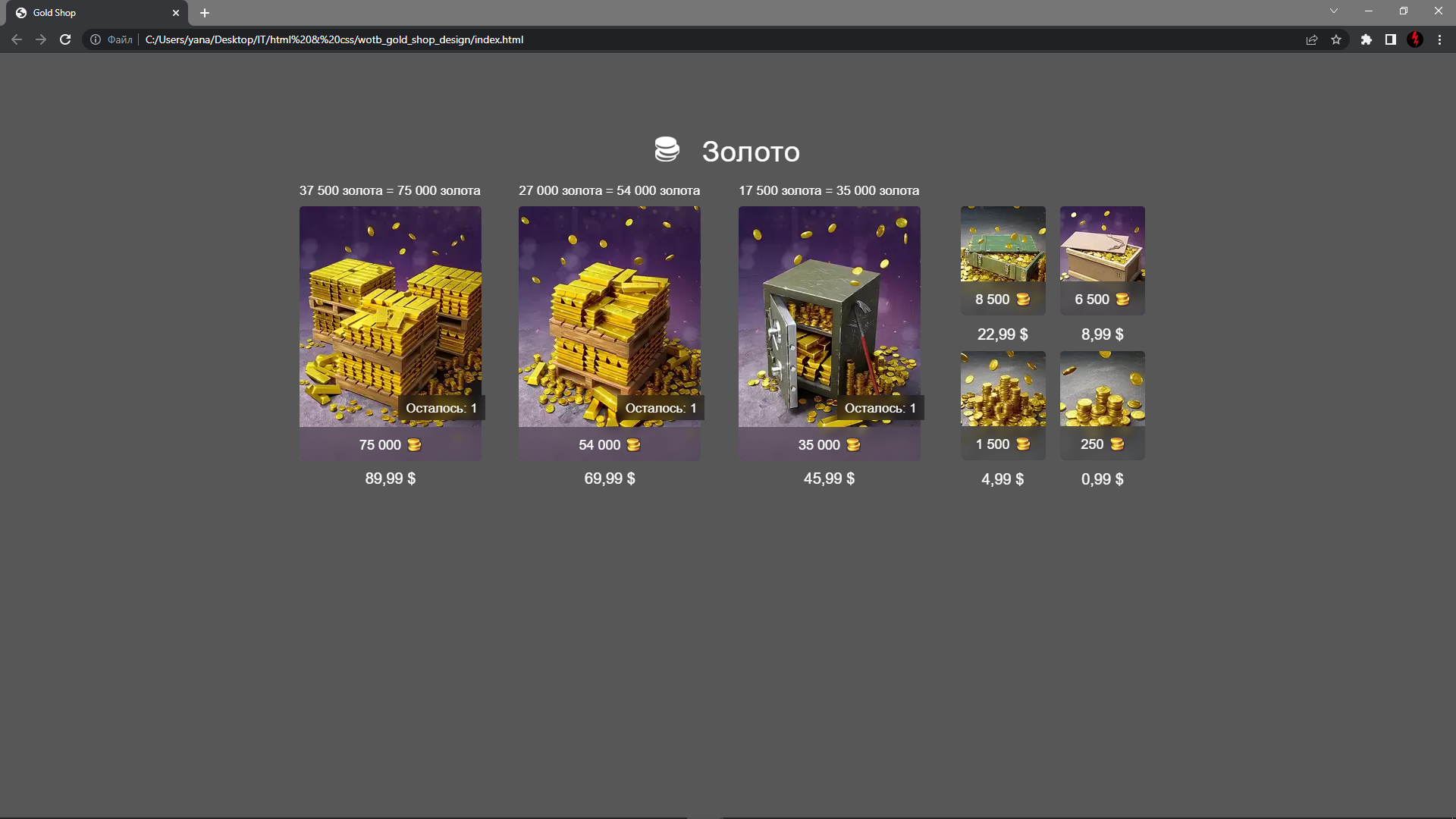Click the browser back arrow
The width and height of the screenshot is (1456, 819).
[17, 39]
